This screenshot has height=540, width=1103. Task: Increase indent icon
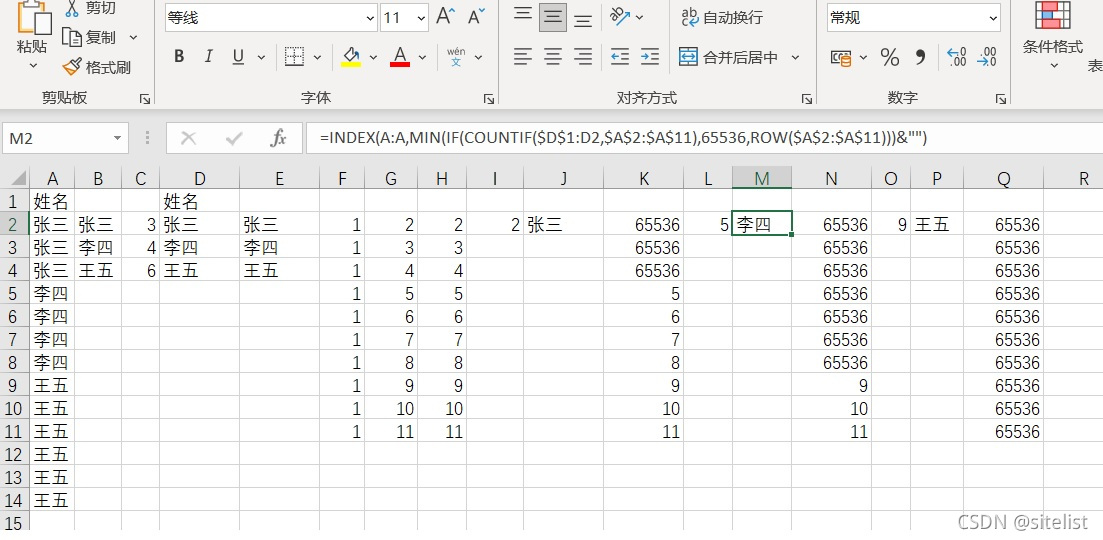[x=650, y=57]
